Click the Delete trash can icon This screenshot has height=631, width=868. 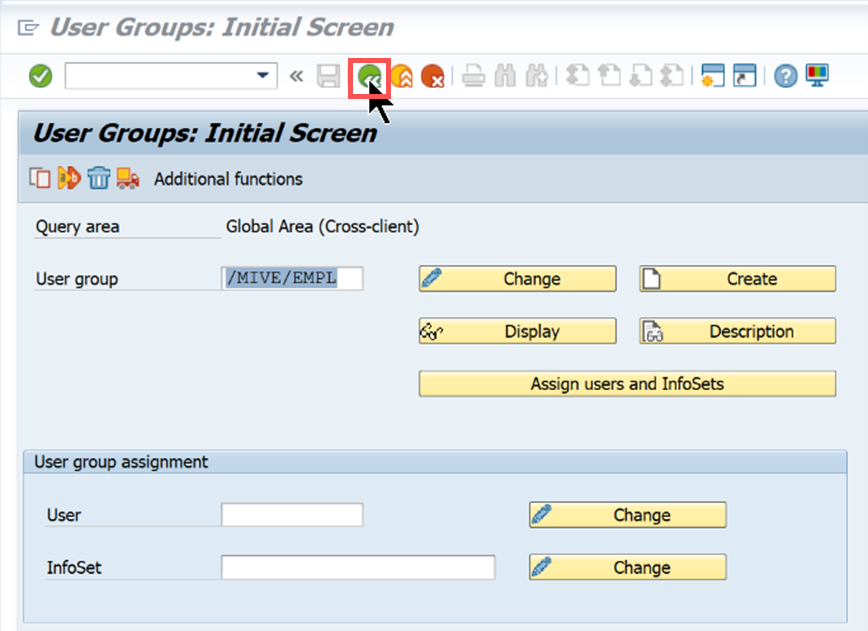(x=99, y=178)
